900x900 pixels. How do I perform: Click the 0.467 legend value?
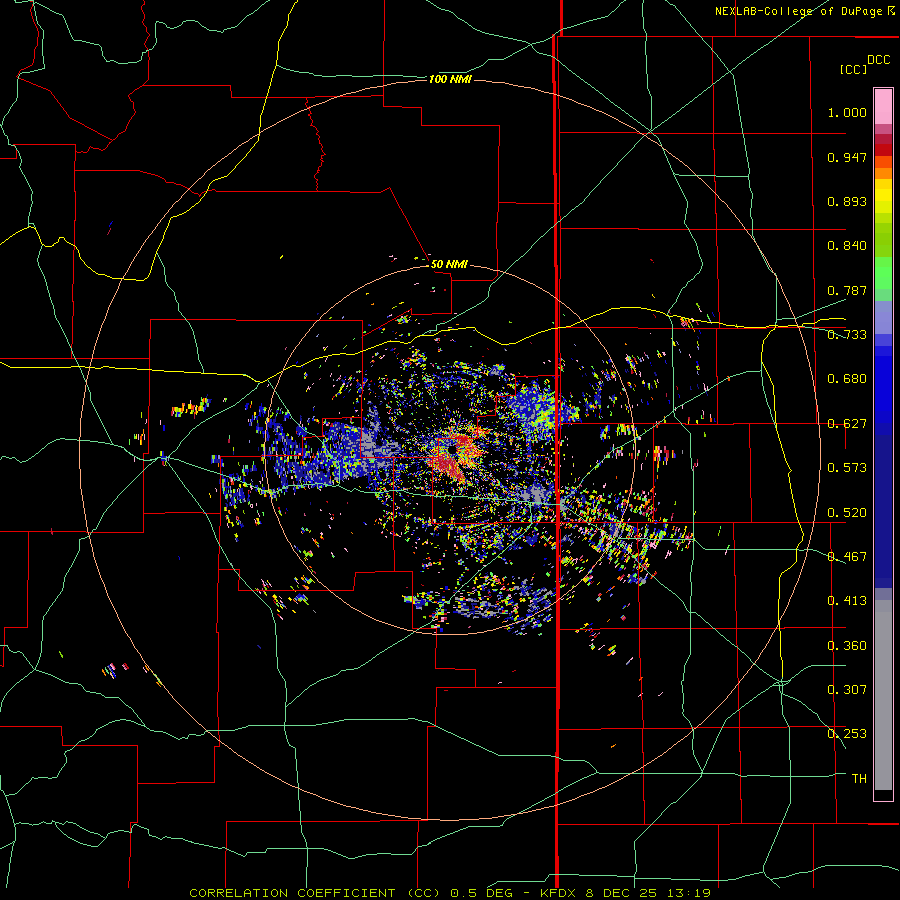(x=847, y=557)
